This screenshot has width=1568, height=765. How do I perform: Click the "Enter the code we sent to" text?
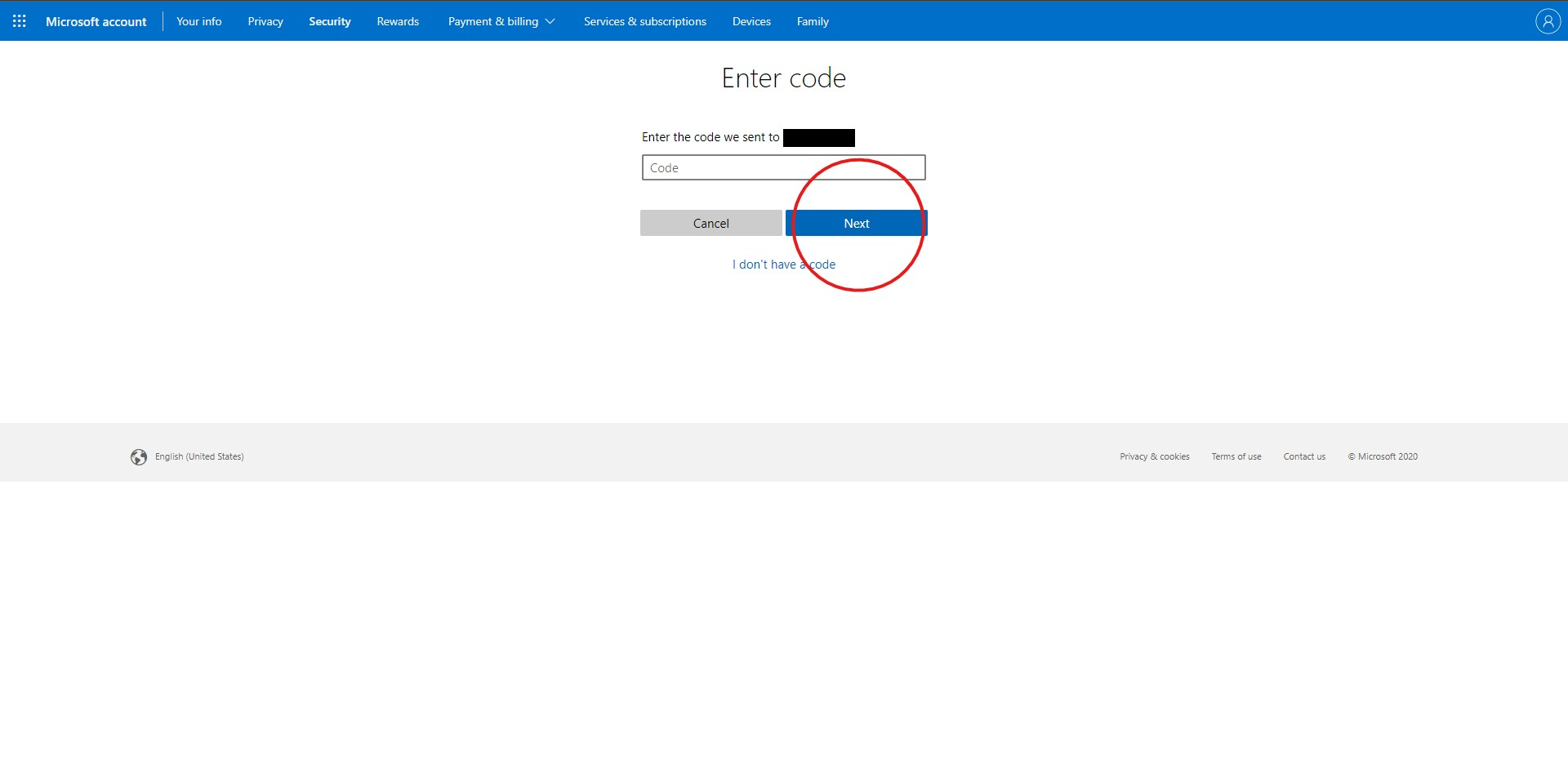pyautogui.click(x=710, y=137)
